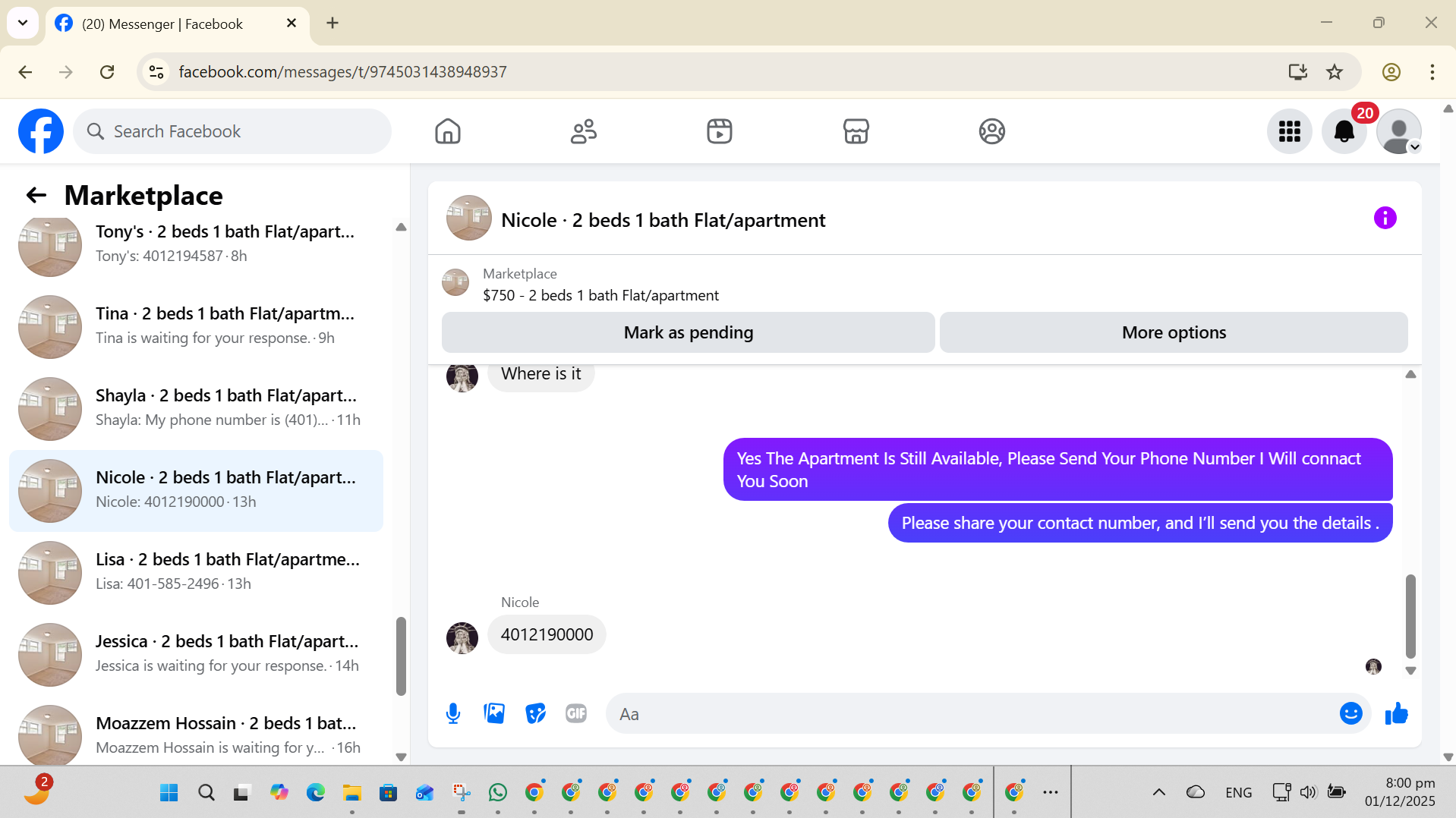Open Lisa's conversation in the list
This screenshot has width=1456, height=818.
tap(196, 572)
